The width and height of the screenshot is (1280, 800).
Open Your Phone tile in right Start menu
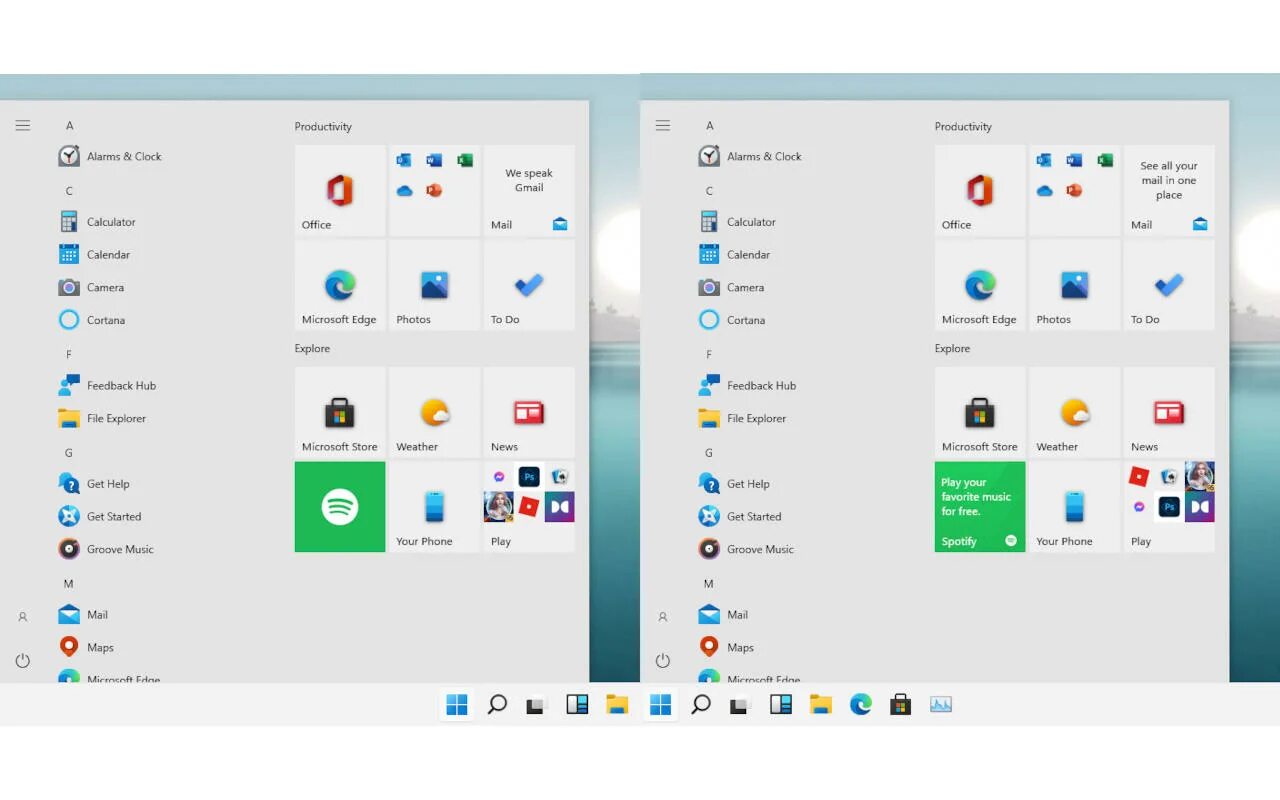click(1074, 507)
